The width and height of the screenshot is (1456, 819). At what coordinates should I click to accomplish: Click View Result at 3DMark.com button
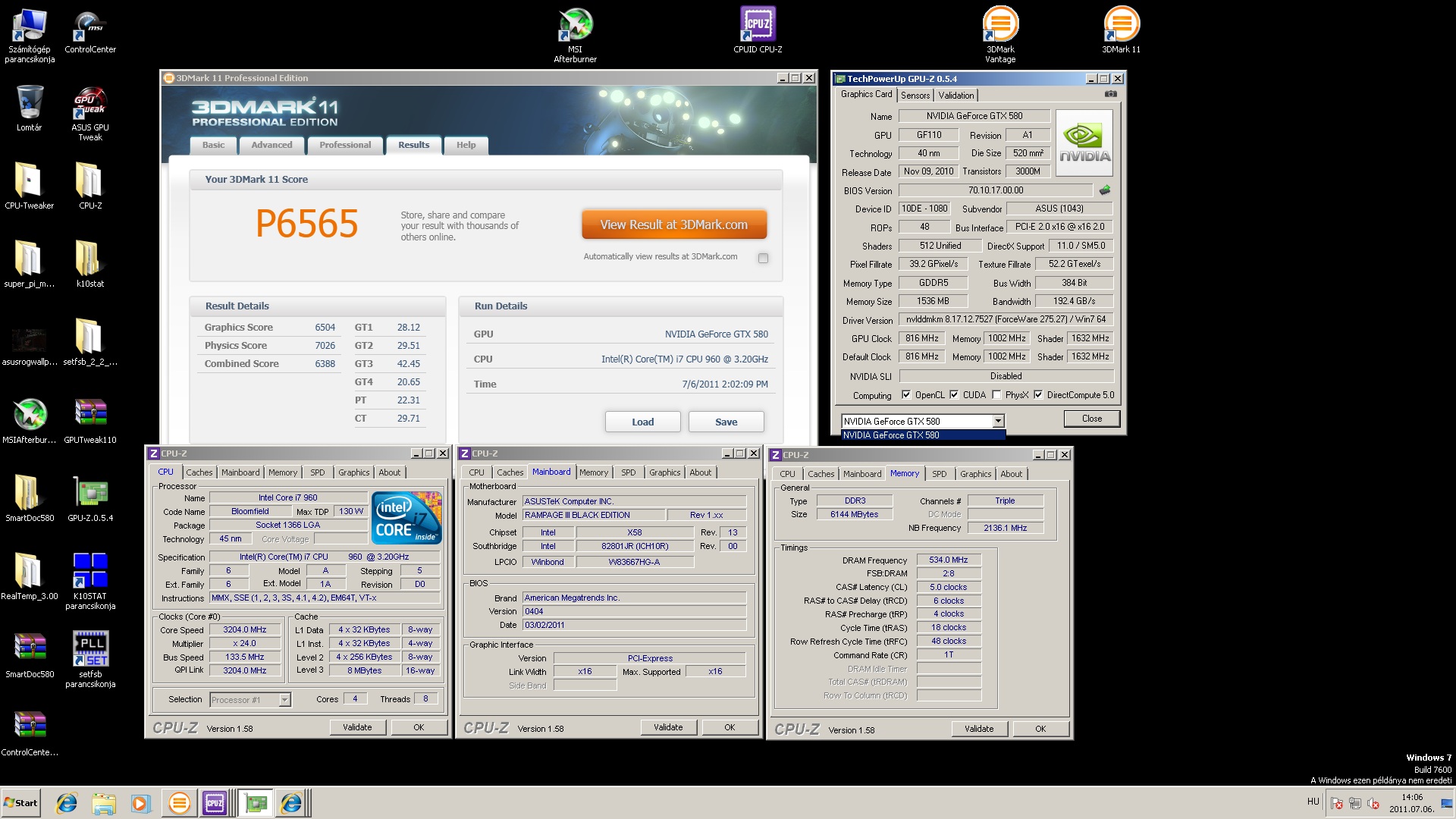pyautogui.click(x=673, y=225)
